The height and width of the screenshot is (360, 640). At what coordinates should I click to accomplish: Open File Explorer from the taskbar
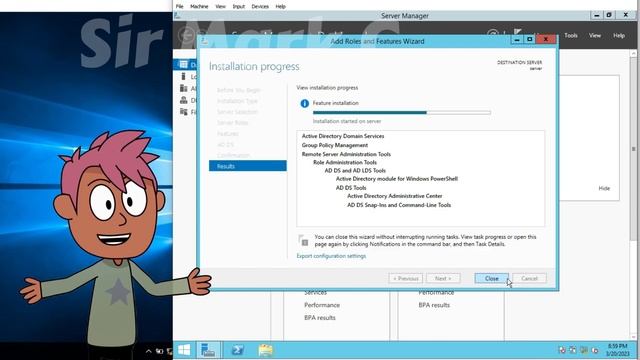[265, 350]
